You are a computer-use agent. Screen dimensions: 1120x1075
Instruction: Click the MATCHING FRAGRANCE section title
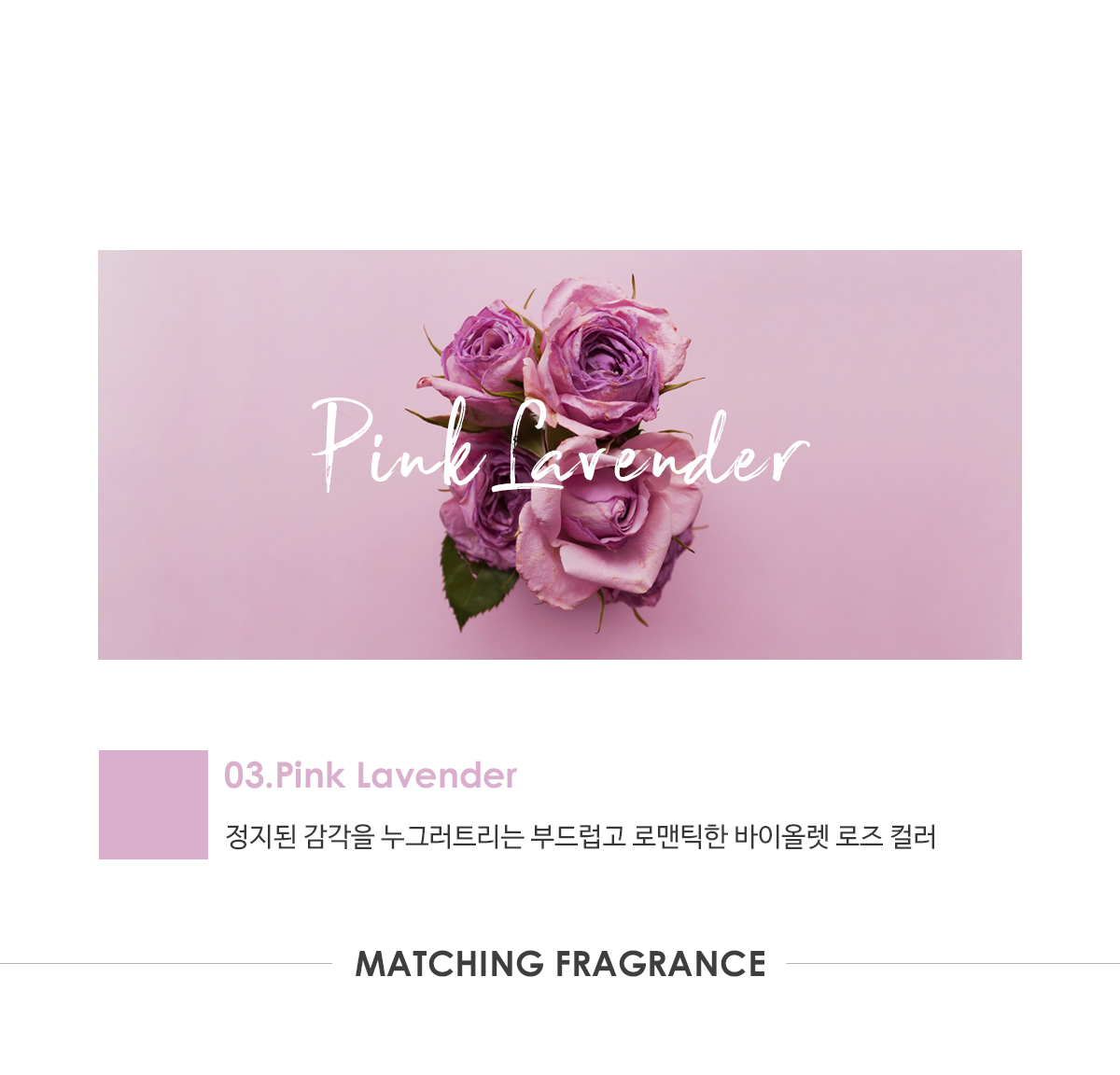[x=560, y=964]
